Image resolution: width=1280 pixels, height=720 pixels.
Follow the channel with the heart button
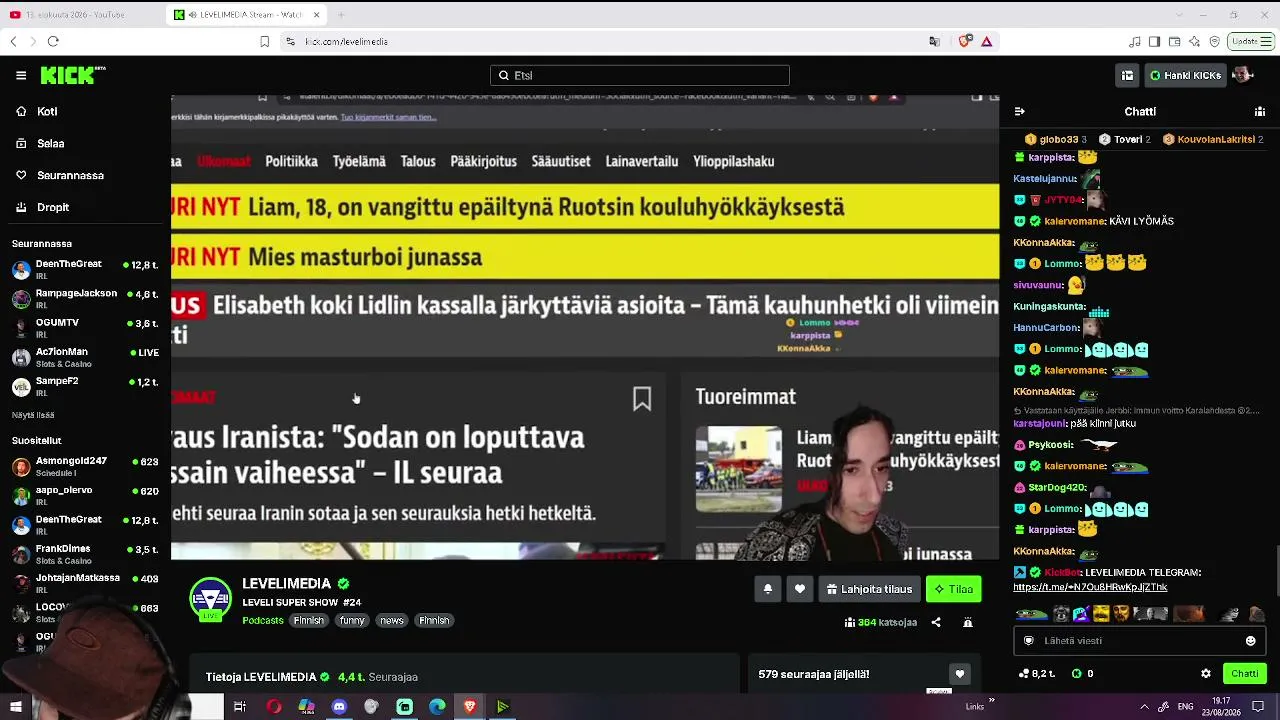pos(799,589)
